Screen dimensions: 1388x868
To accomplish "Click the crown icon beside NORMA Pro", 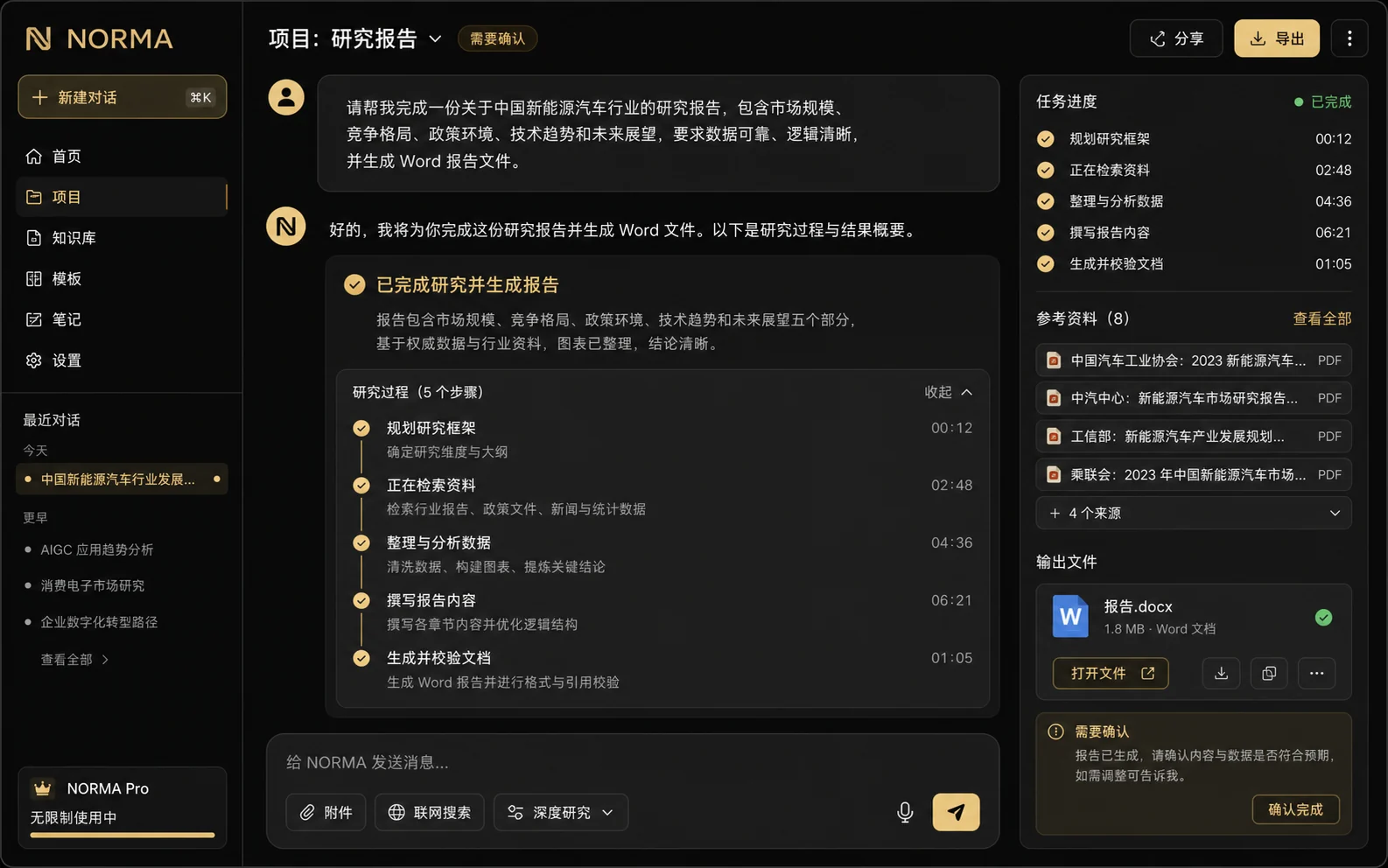I will click(x=42, y=788).
